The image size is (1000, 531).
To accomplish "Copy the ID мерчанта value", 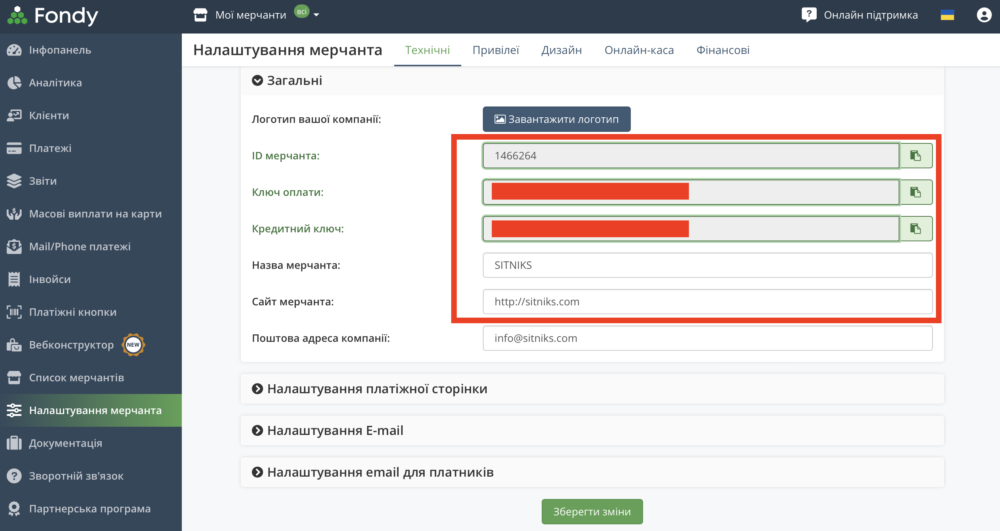I will 916,156.
